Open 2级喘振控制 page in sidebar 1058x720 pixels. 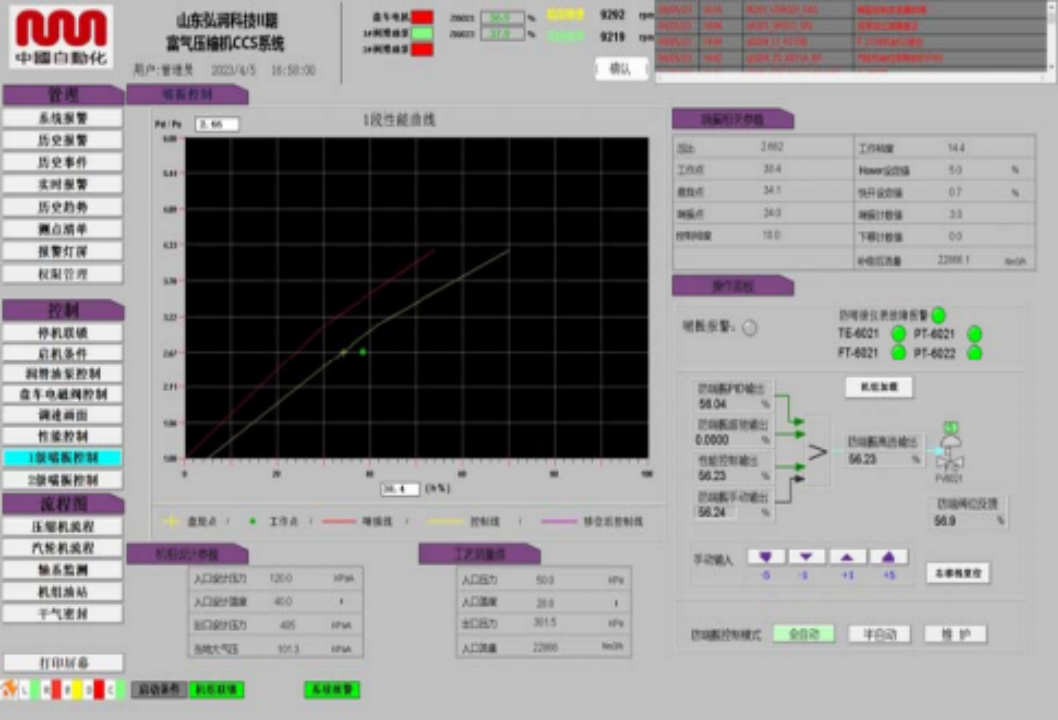pyautogui.click(x=62, y=480)
